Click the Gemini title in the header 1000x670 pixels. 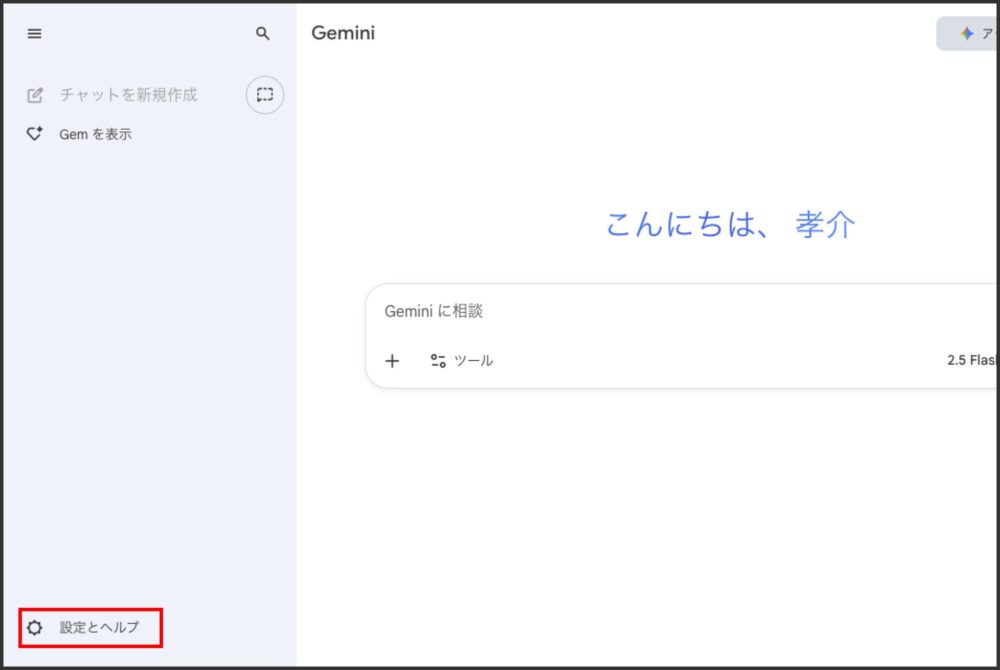[x=343, y=33]
